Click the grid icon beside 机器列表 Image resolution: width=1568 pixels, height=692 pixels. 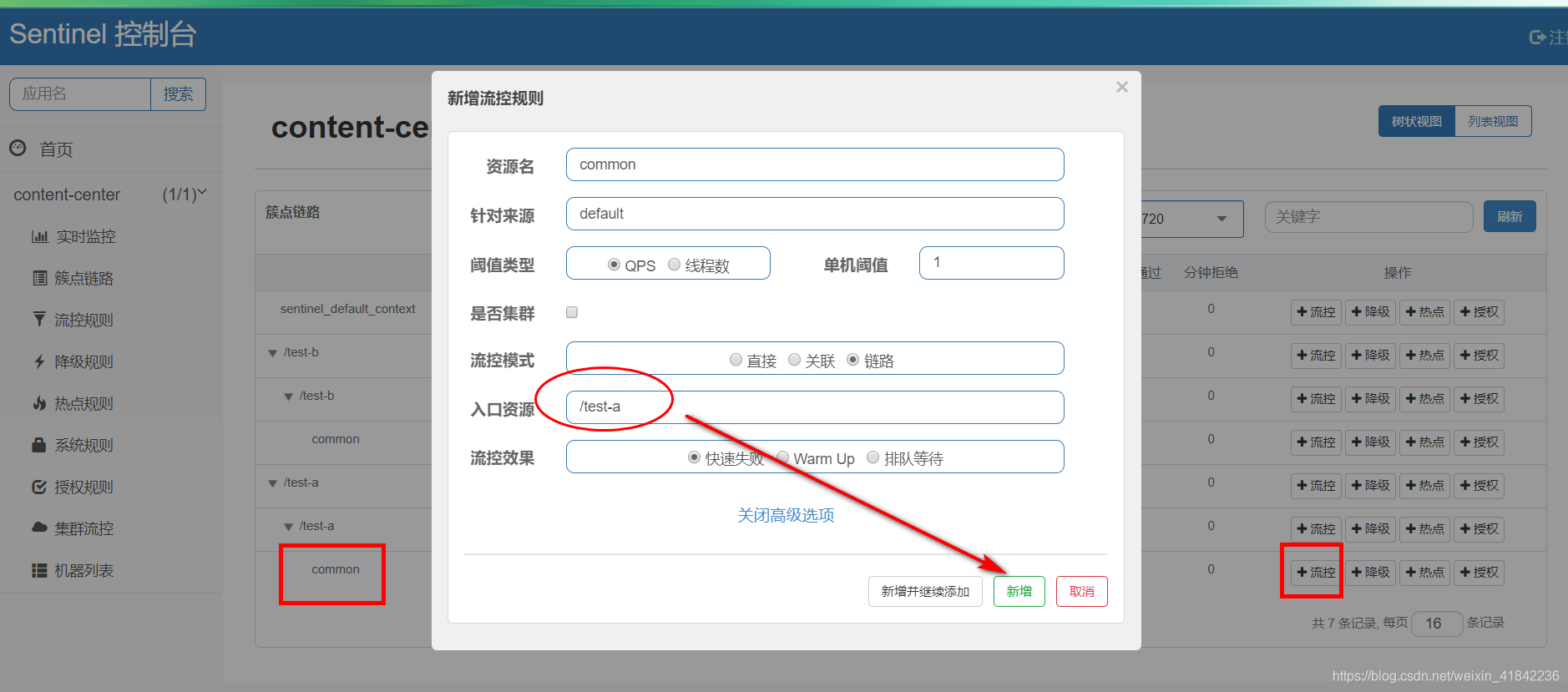coord(39,570)
